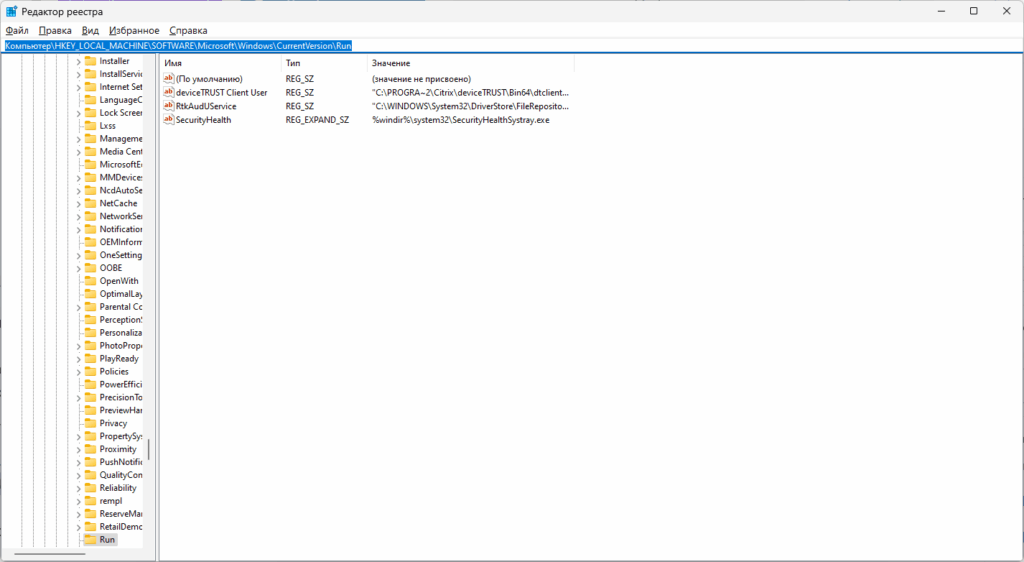The width and height of the screenshot is (1024, 562).
Task: Click the SecurityHealth string value icon
Action: pos(168,119)
